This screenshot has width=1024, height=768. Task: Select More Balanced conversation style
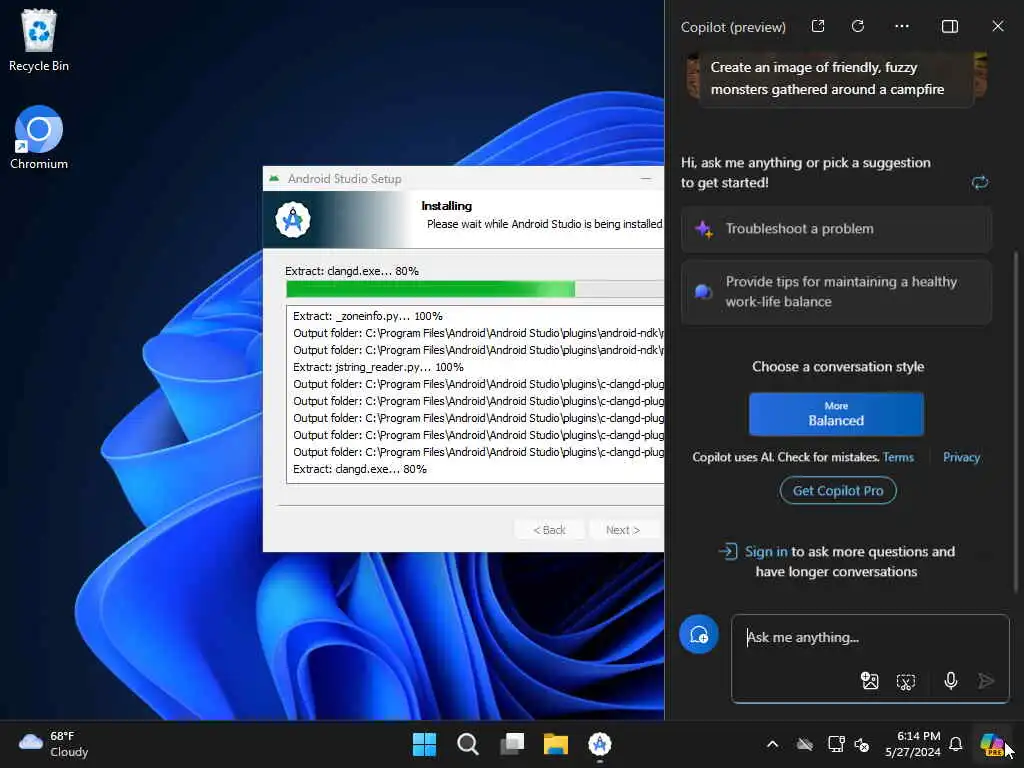836,414
